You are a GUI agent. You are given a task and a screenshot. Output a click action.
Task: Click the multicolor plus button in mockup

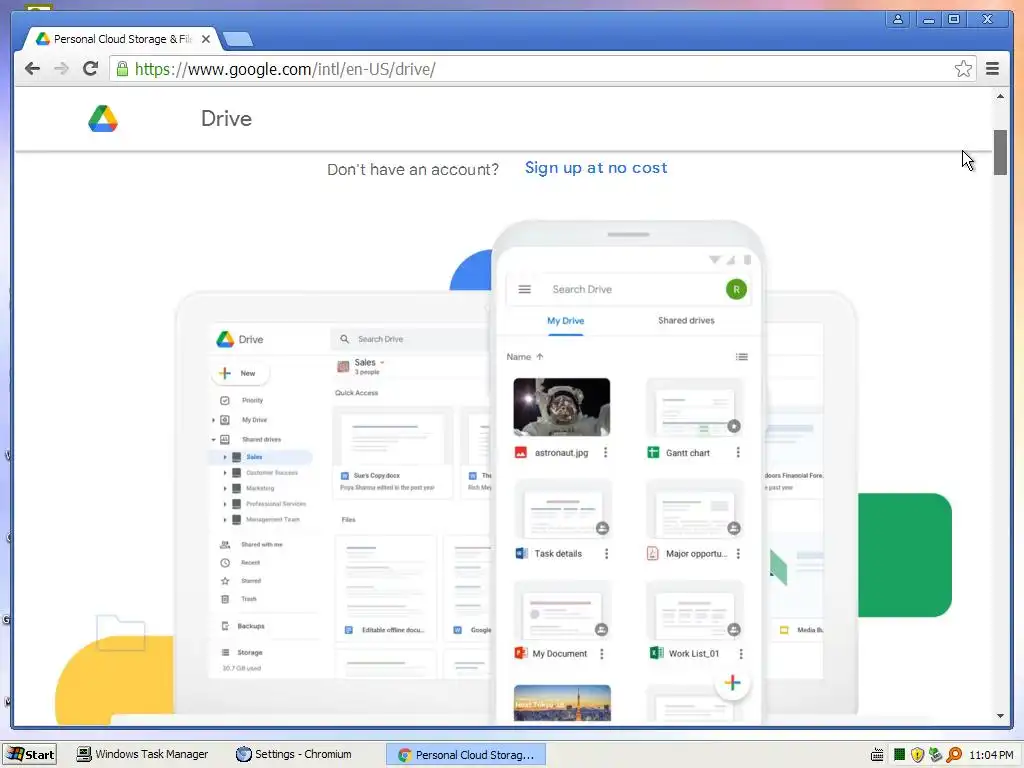(x=732, y=683)
